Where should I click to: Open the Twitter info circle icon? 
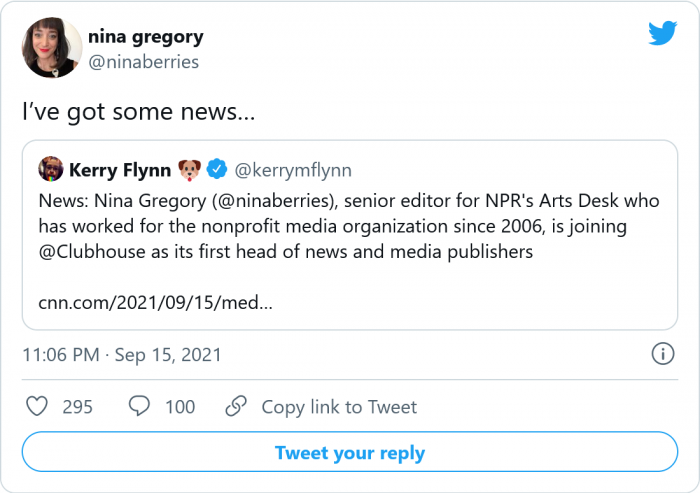coord(662,354)
